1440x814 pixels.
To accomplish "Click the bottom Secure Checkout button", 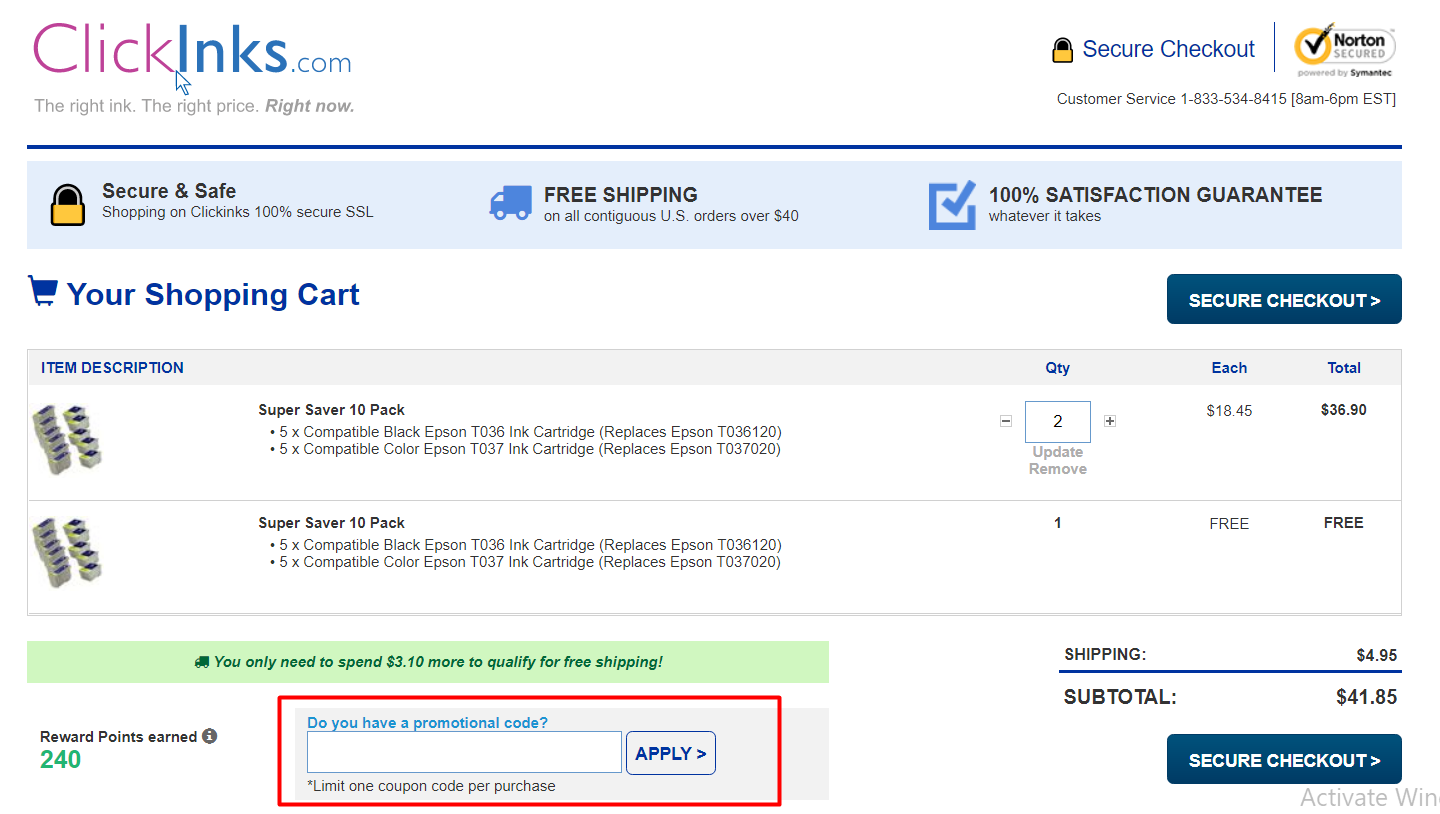I will pyautogui.click(x=1284, y=759).
